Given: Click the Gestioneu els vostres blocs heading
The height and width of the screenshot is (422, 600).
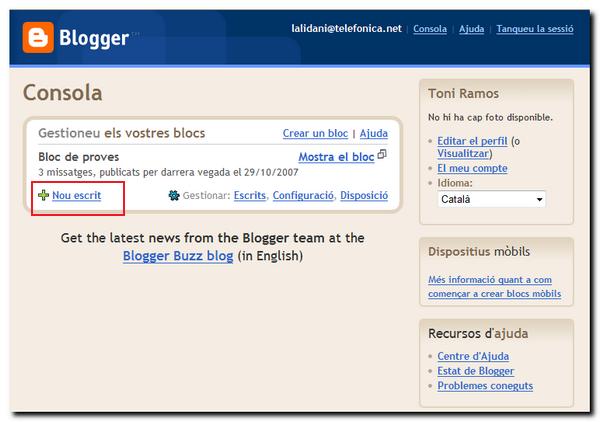Looking at the screenshot, I should pos(122,133).
